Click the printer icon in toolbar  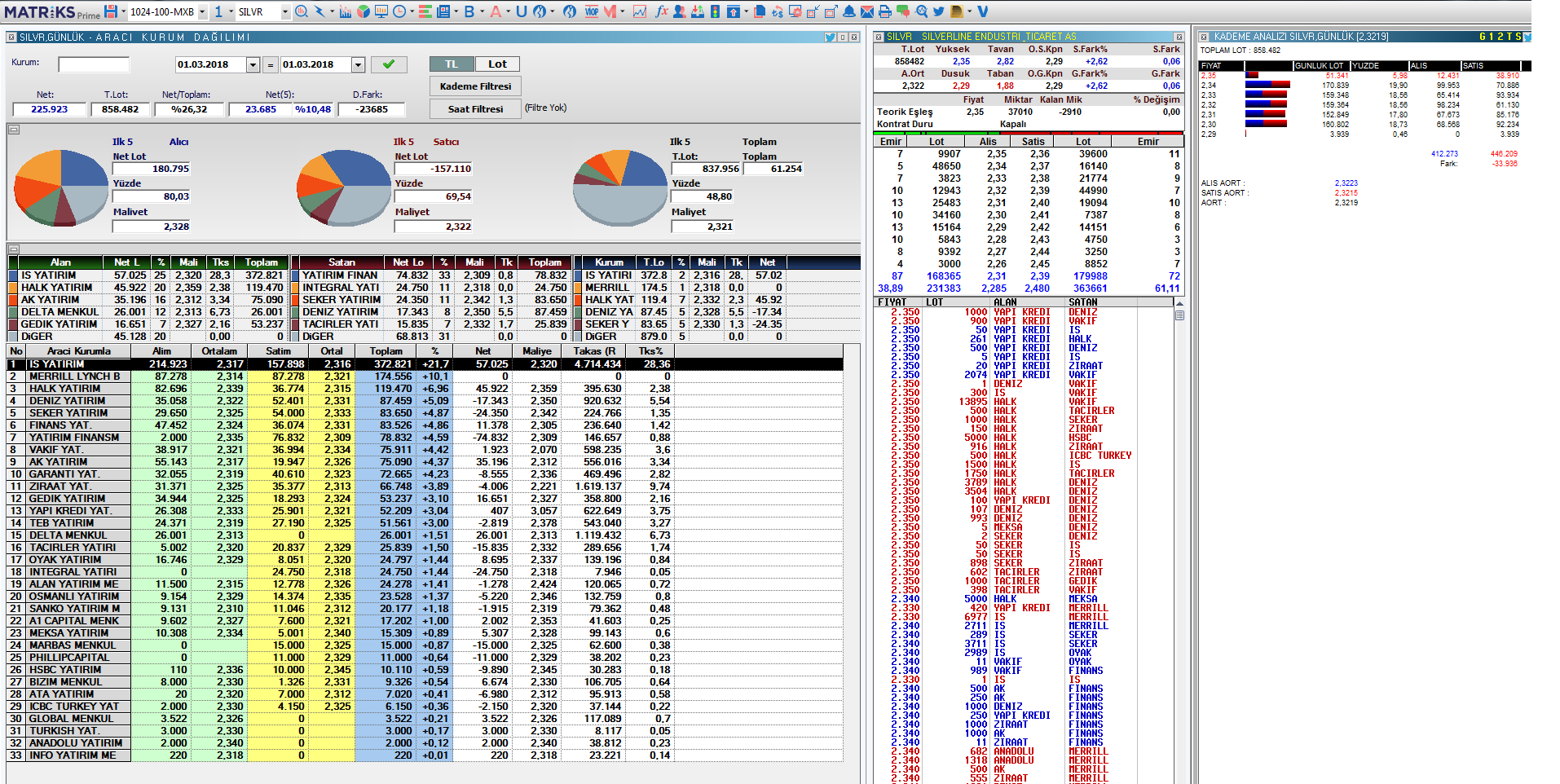point(884,11)
